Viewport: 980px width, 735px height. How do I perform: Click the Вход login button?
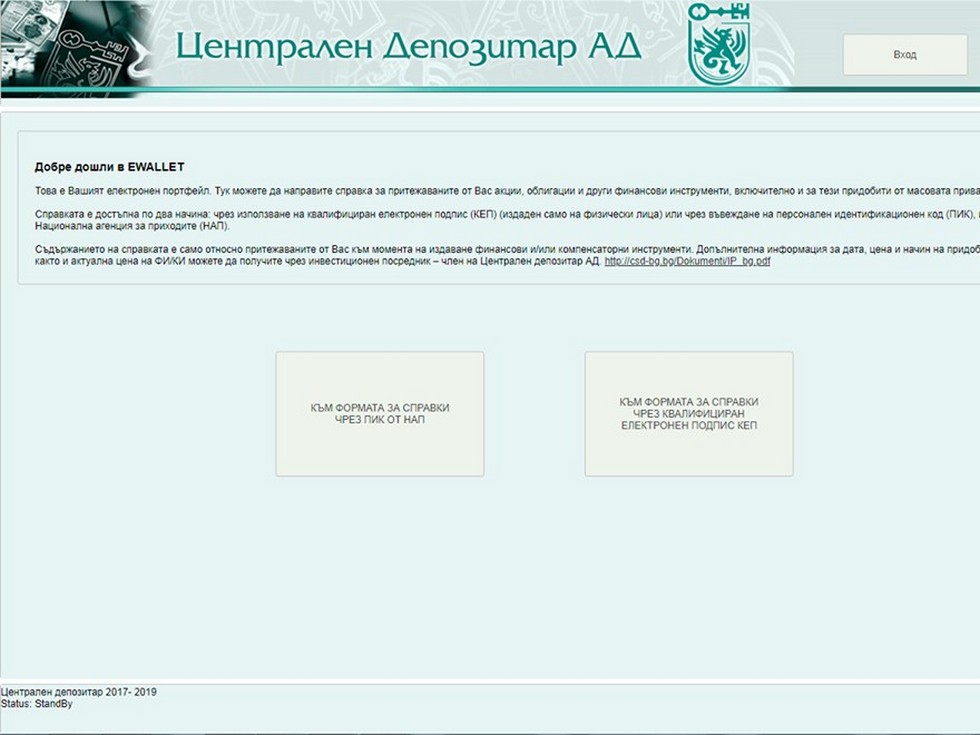click(x=904, y=55)
